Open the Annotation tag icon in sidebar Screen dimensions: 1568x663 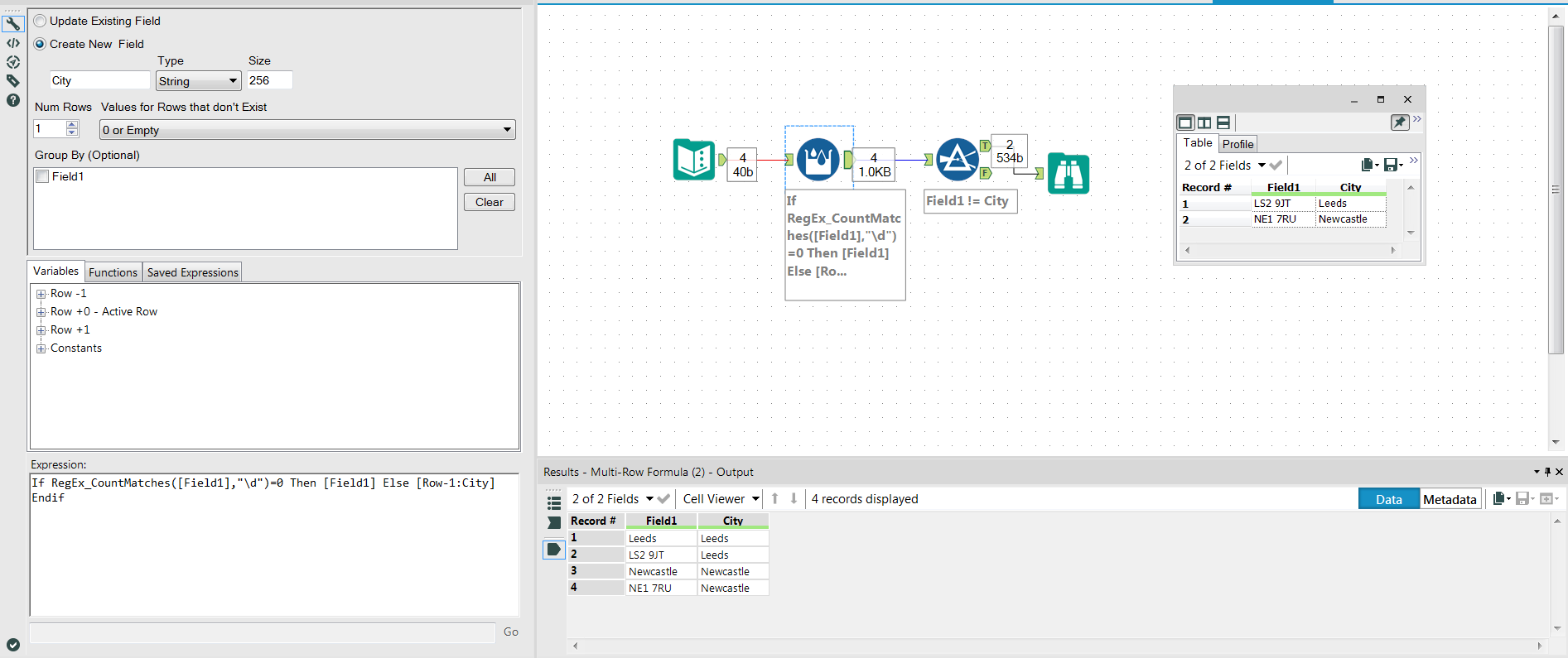coord(13,81)
